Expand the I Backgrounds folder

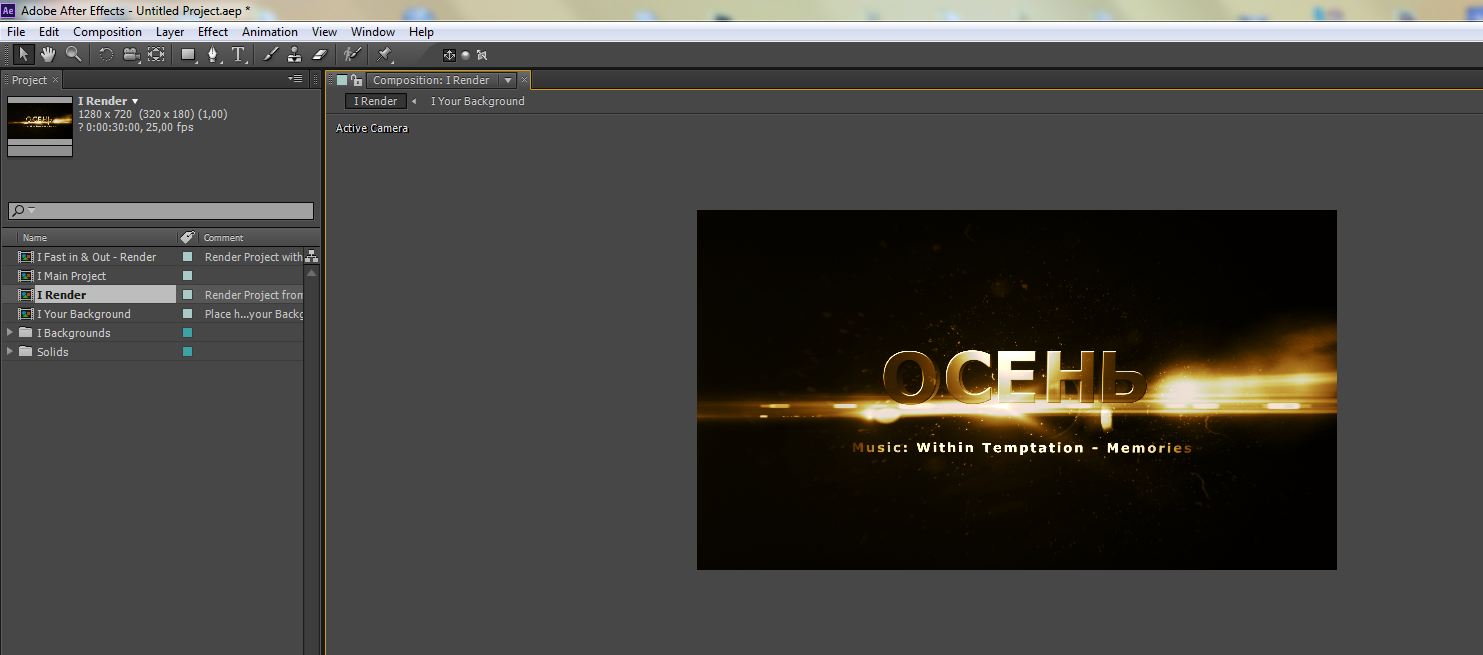coord(10,333)
